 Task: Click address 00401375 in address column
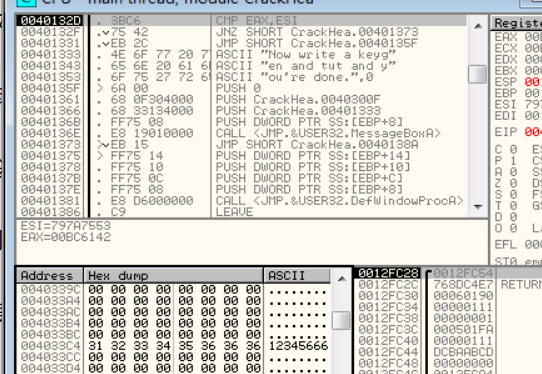[50, 156]
